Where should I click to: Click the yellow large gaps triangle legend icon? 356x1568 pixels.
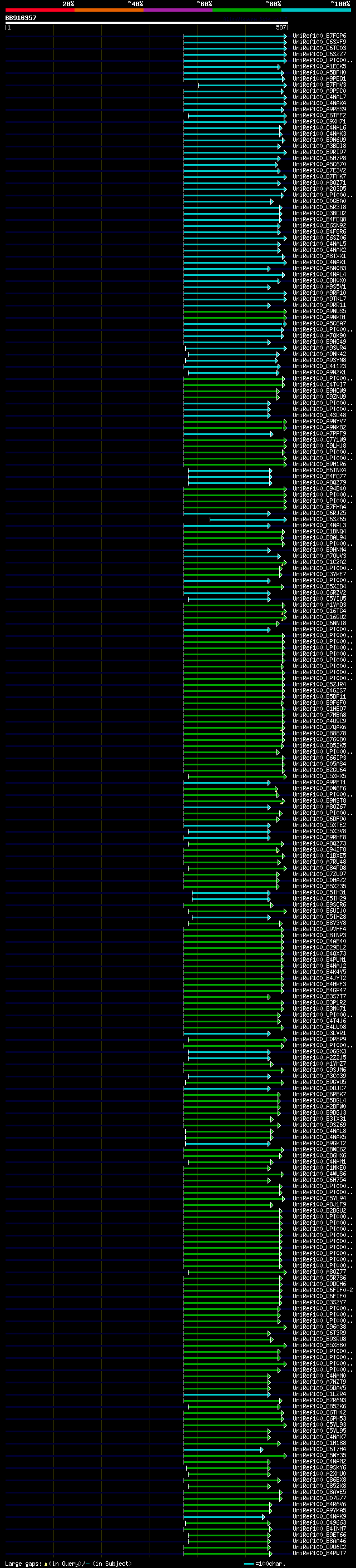(x=46, y=1564)
